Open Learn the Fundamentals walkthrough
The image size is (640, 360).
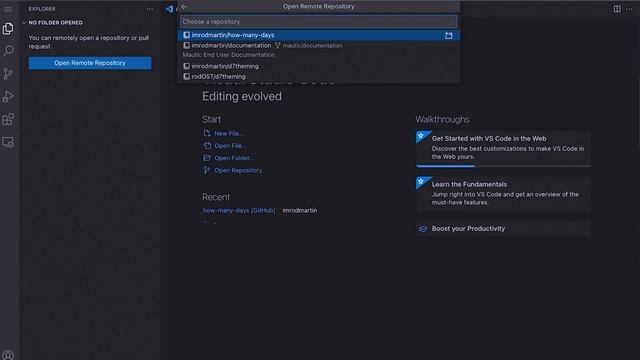pyautogui.click(x=503, y=194)
